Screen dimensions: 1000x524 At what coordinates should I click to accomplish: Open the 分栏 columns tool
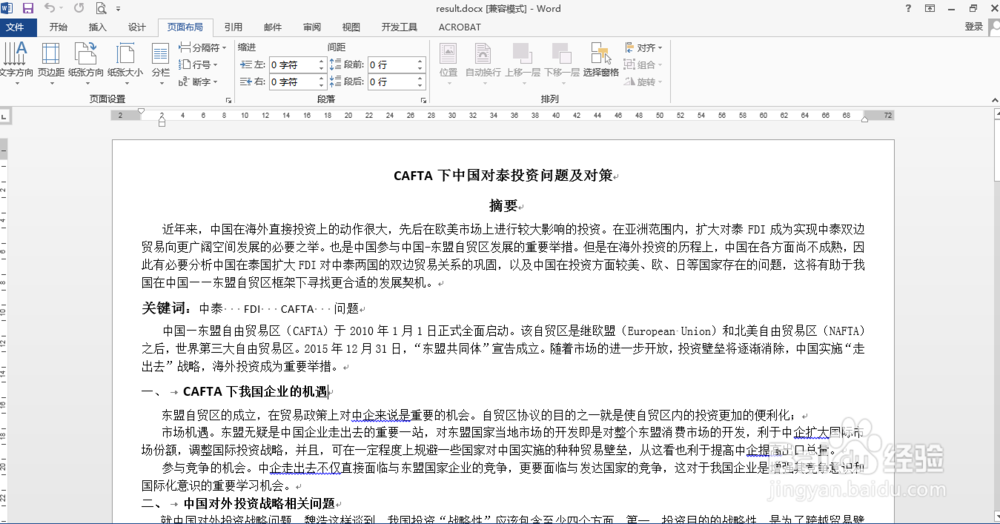(160, 62)
